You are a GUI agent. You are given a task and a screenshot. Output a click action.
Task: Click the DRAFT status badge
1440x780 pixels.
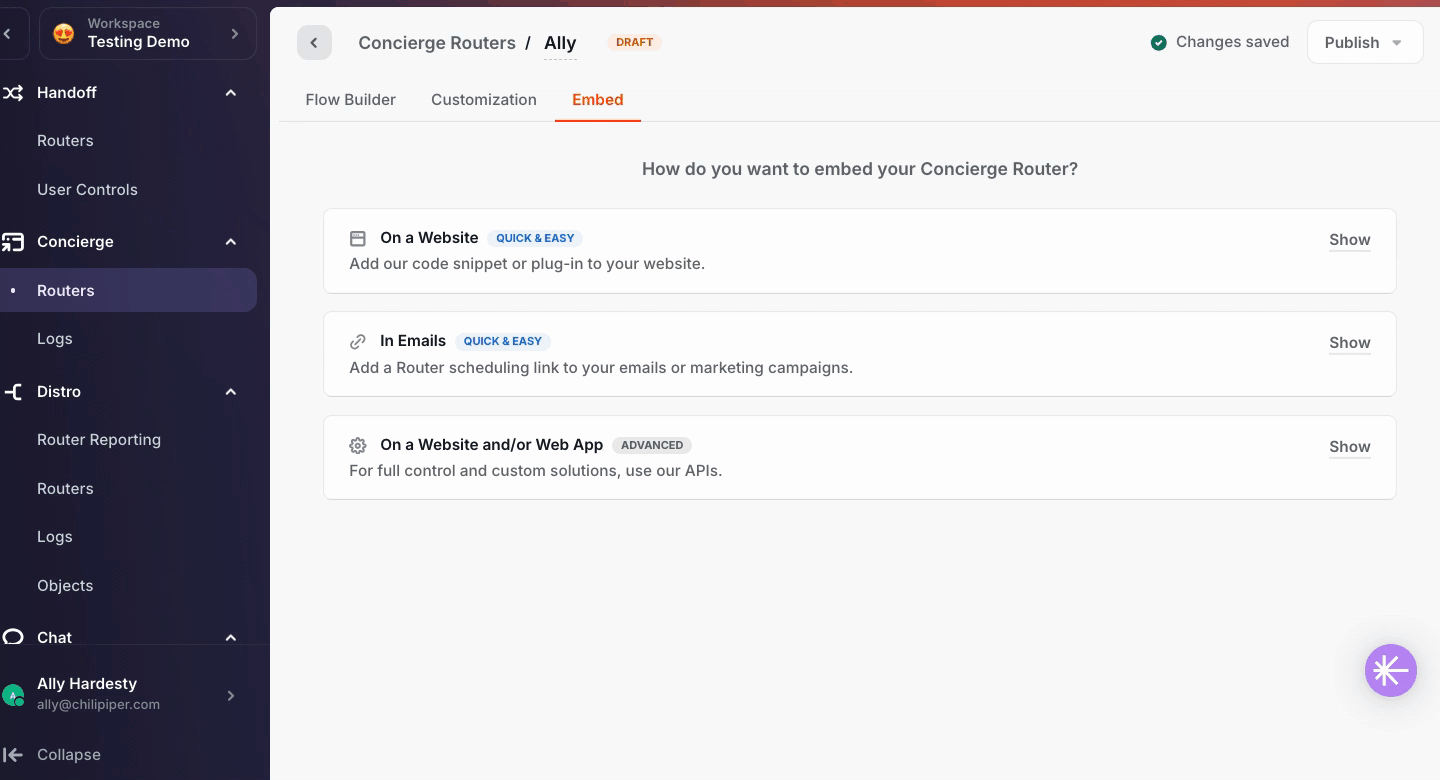(x=635, y=42)
